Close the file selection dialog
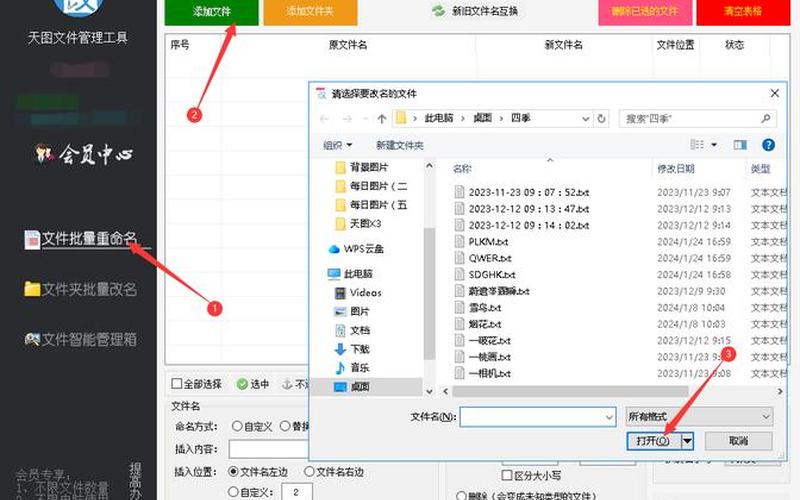 coord(774,93)
